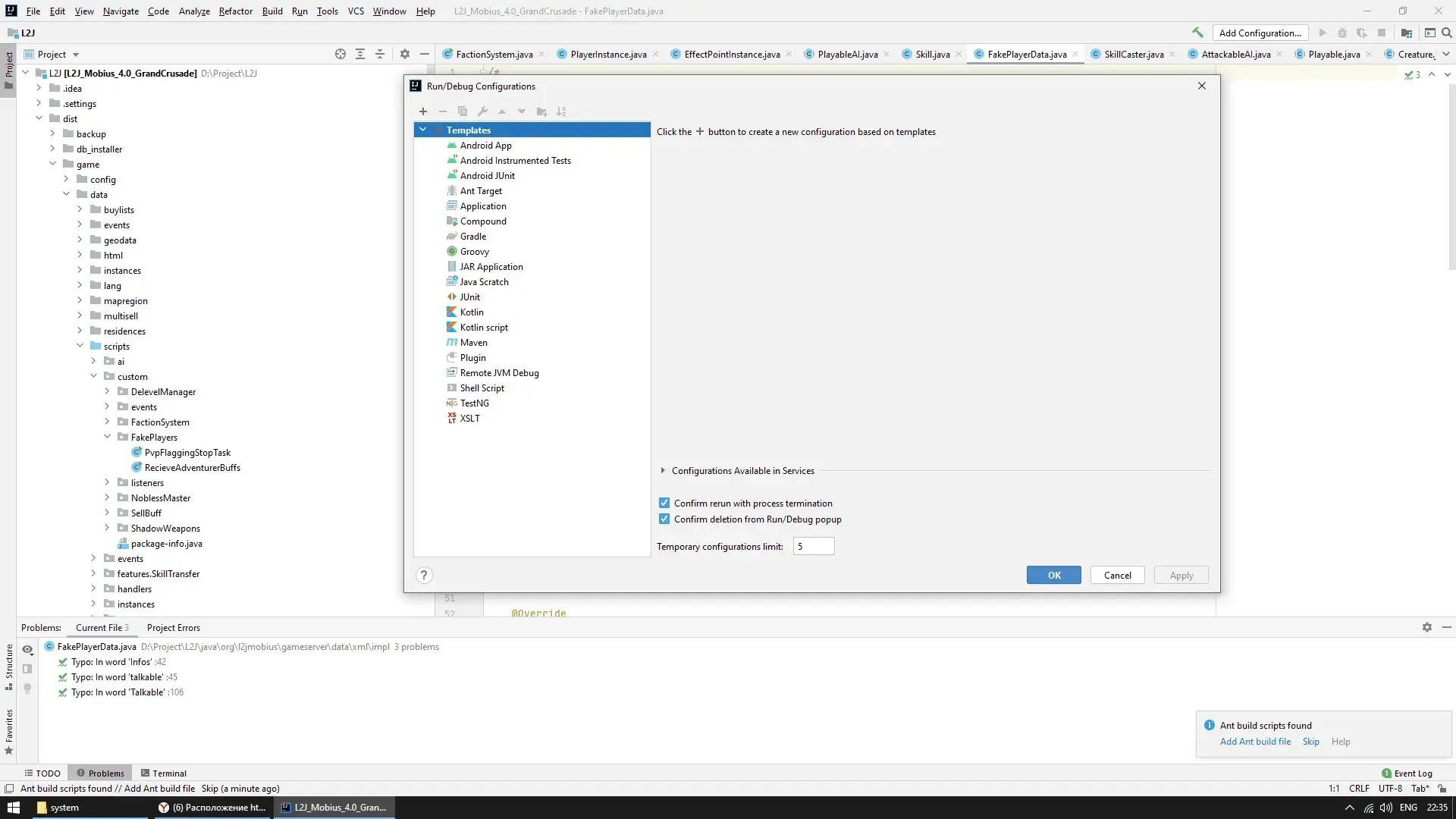Click Add Ant build file link in notification
Image resolution: width=1456 pixels, height=819 pixels.
pos(1255,742)
